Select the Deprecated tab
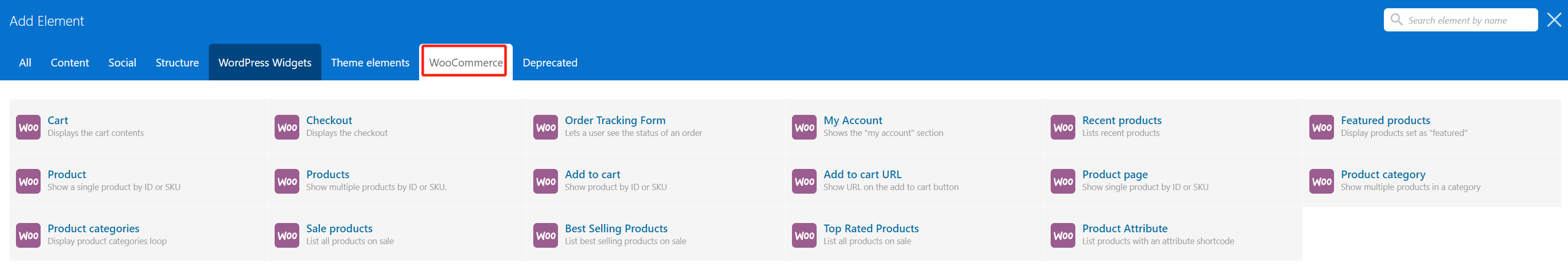Viewport: 1568px width, 274px height. (550, 62)
